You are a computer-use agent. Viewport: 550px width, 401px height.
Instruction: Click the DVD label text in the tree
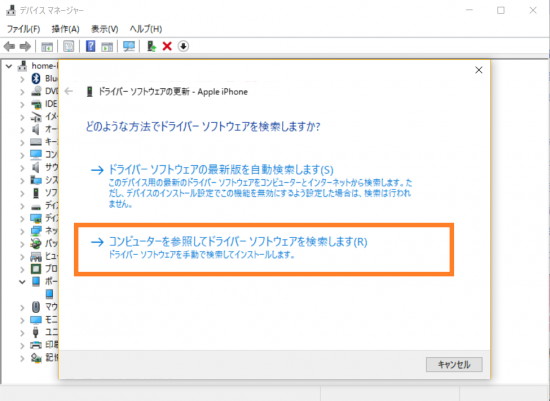(51, 91)
